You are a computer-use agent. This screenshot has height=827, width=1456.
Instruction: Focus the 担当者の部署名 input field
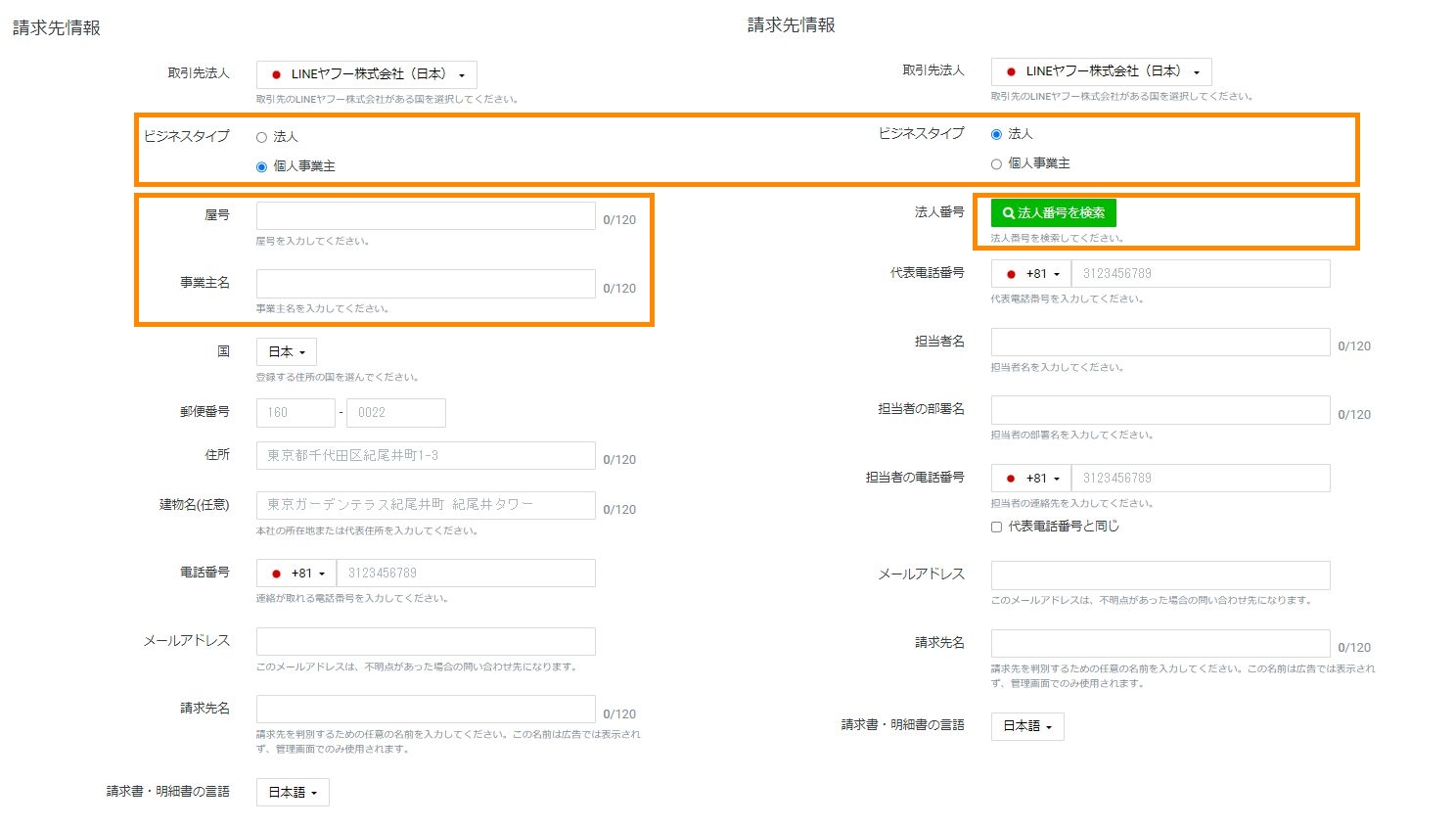(1160, 410)
